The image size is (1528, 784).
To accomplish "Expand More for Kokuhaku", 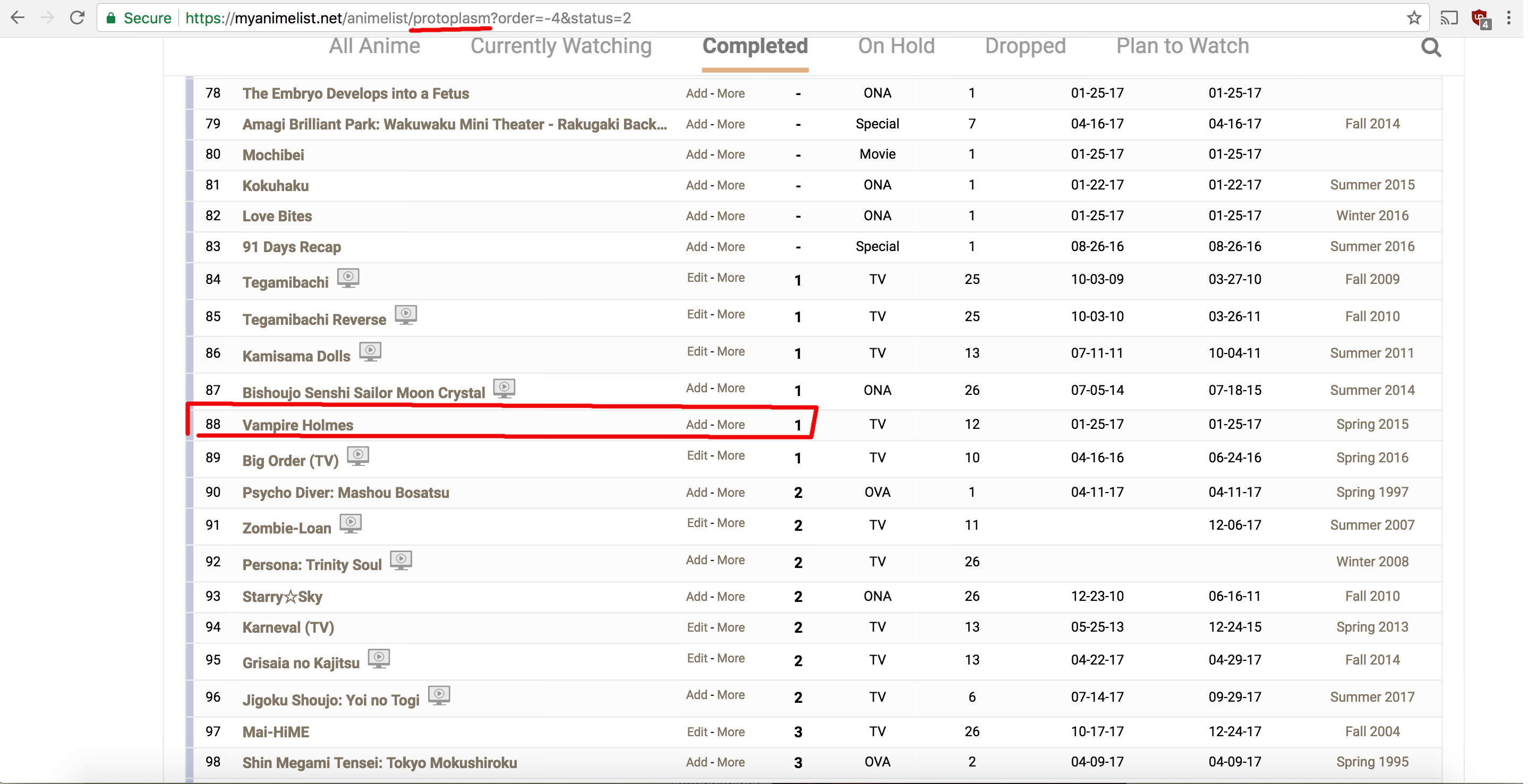I will tap(731, 186).
